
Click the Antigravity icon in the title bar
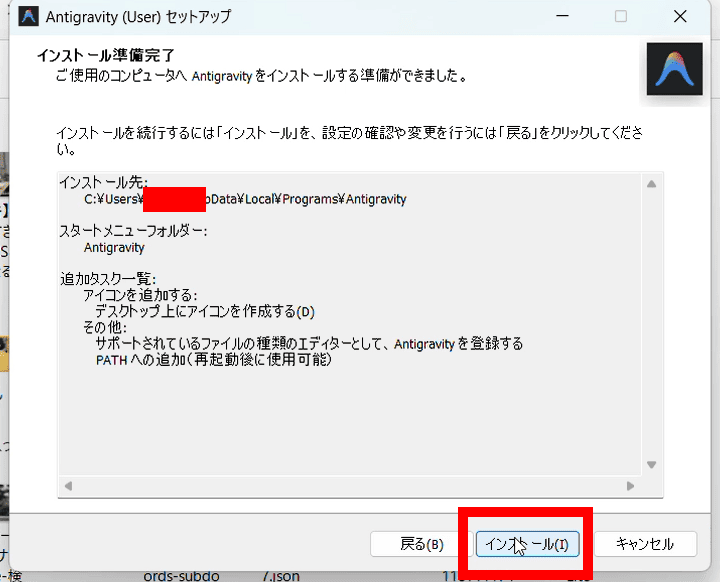[29, 17]
